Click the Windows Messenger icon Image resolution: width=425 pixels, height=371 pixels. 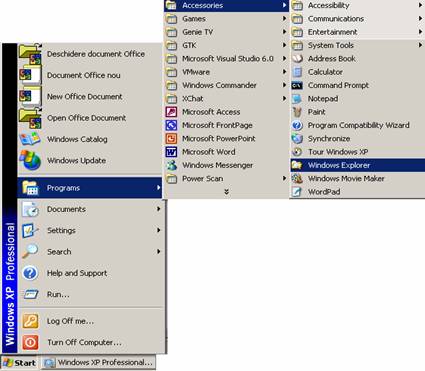click(171, 165)
